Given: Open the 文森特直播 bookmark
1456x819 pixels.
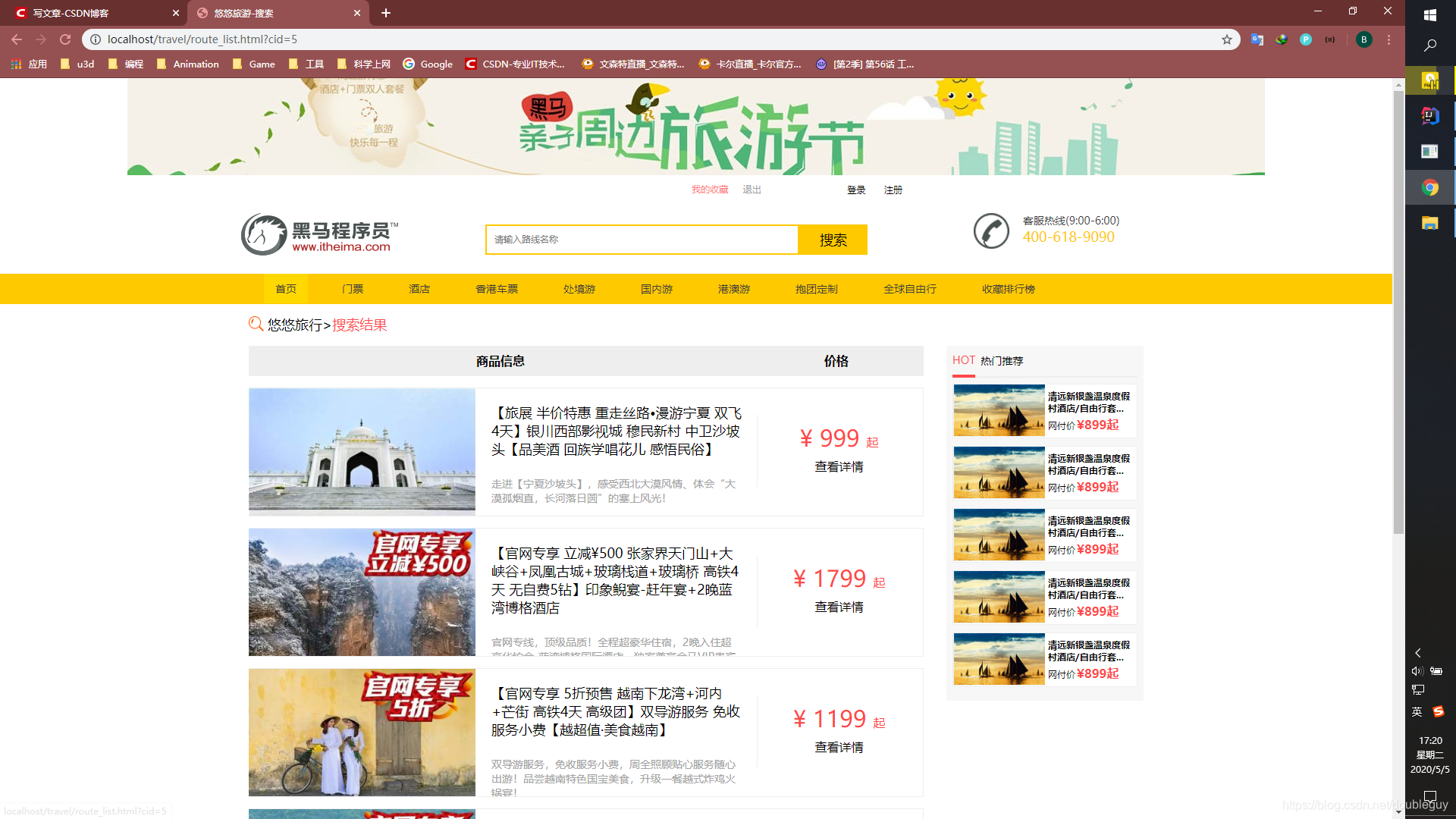Looking at the screenshot, I should 632,64.
